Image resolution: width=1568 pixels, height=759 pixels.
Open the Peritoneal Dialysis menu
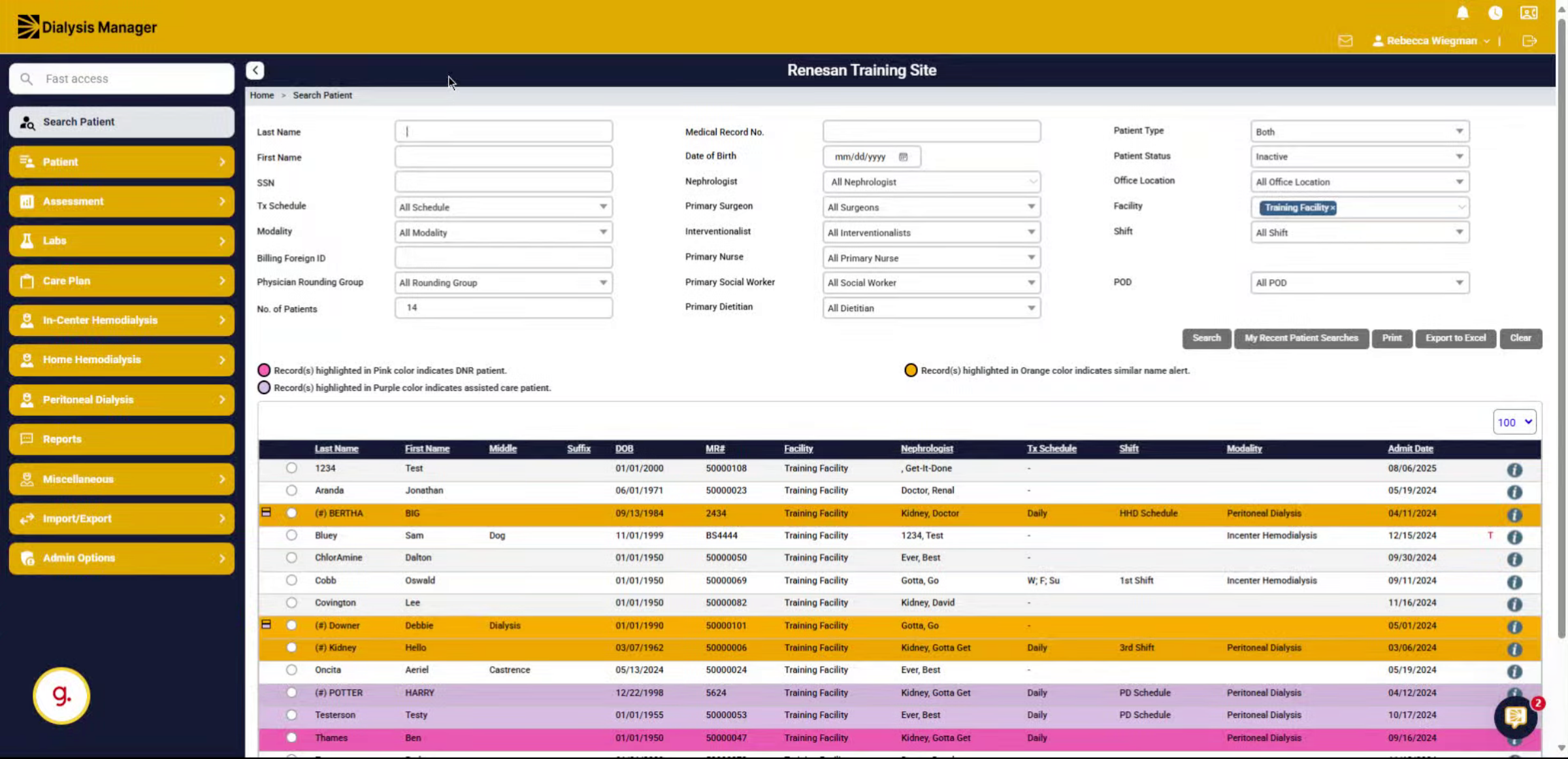(x=122, y=399)
